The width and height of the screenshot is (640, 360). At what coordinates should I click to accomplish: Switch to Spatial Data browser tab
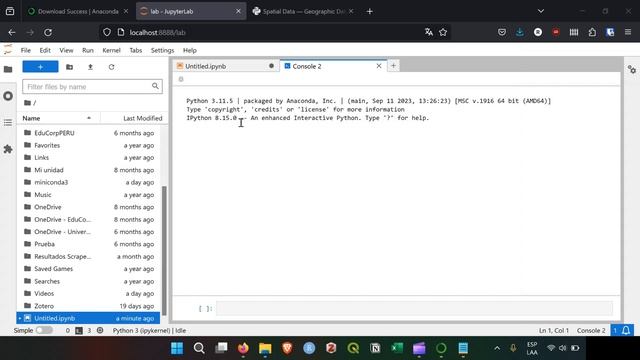(303, 11)
